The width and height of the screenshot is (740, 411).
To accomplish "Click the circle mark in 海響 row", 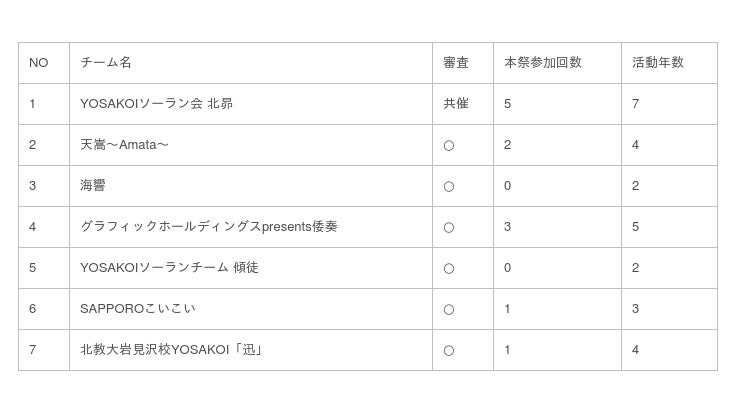I will coord(449,187).
